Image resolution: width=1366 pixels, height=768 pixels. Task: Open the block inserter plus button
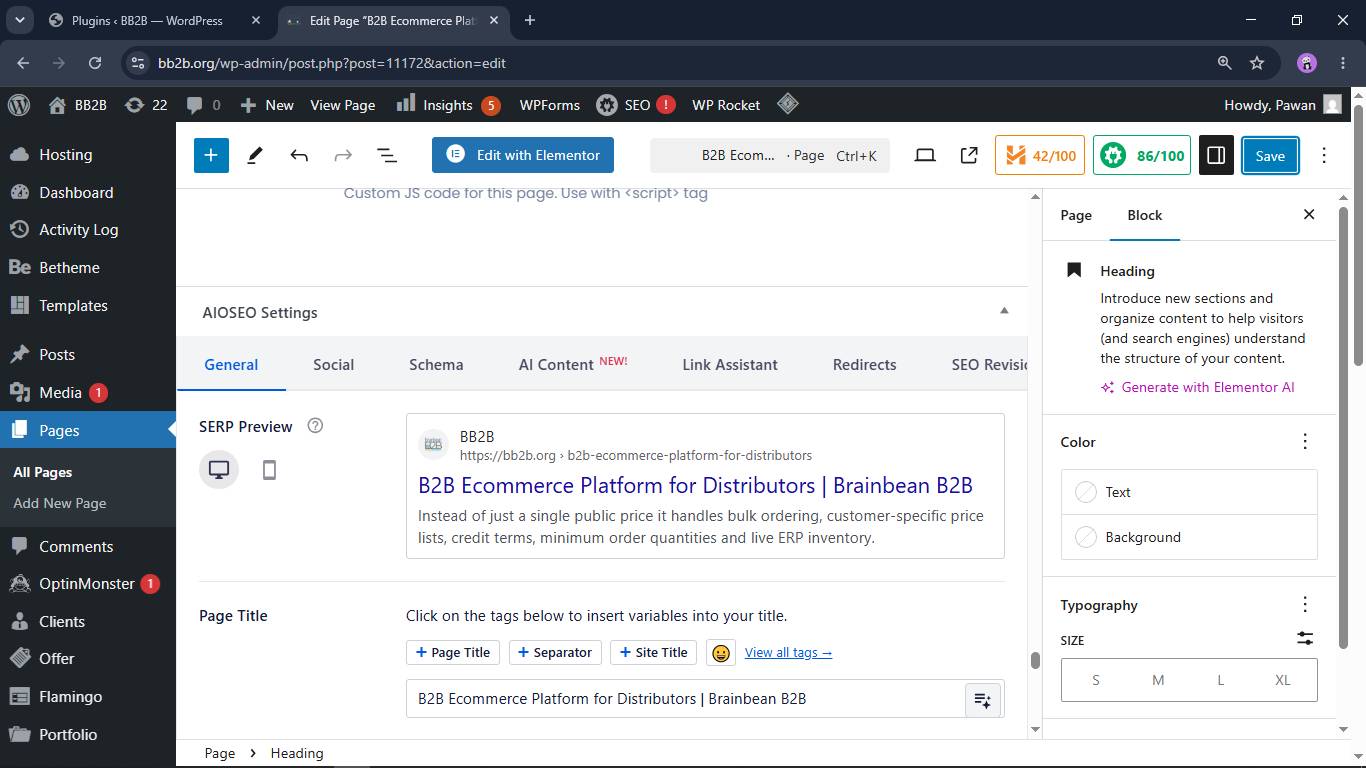(x=211, y=155)
